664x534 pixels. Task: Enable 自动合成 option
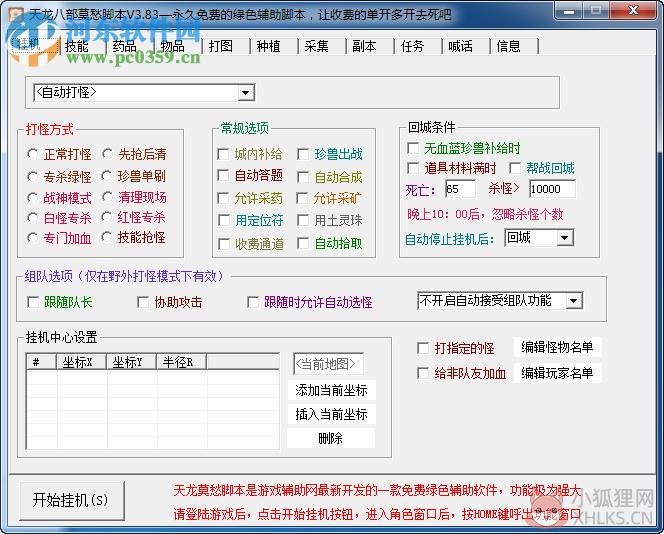pyautogui.click(x=303, y=177)
